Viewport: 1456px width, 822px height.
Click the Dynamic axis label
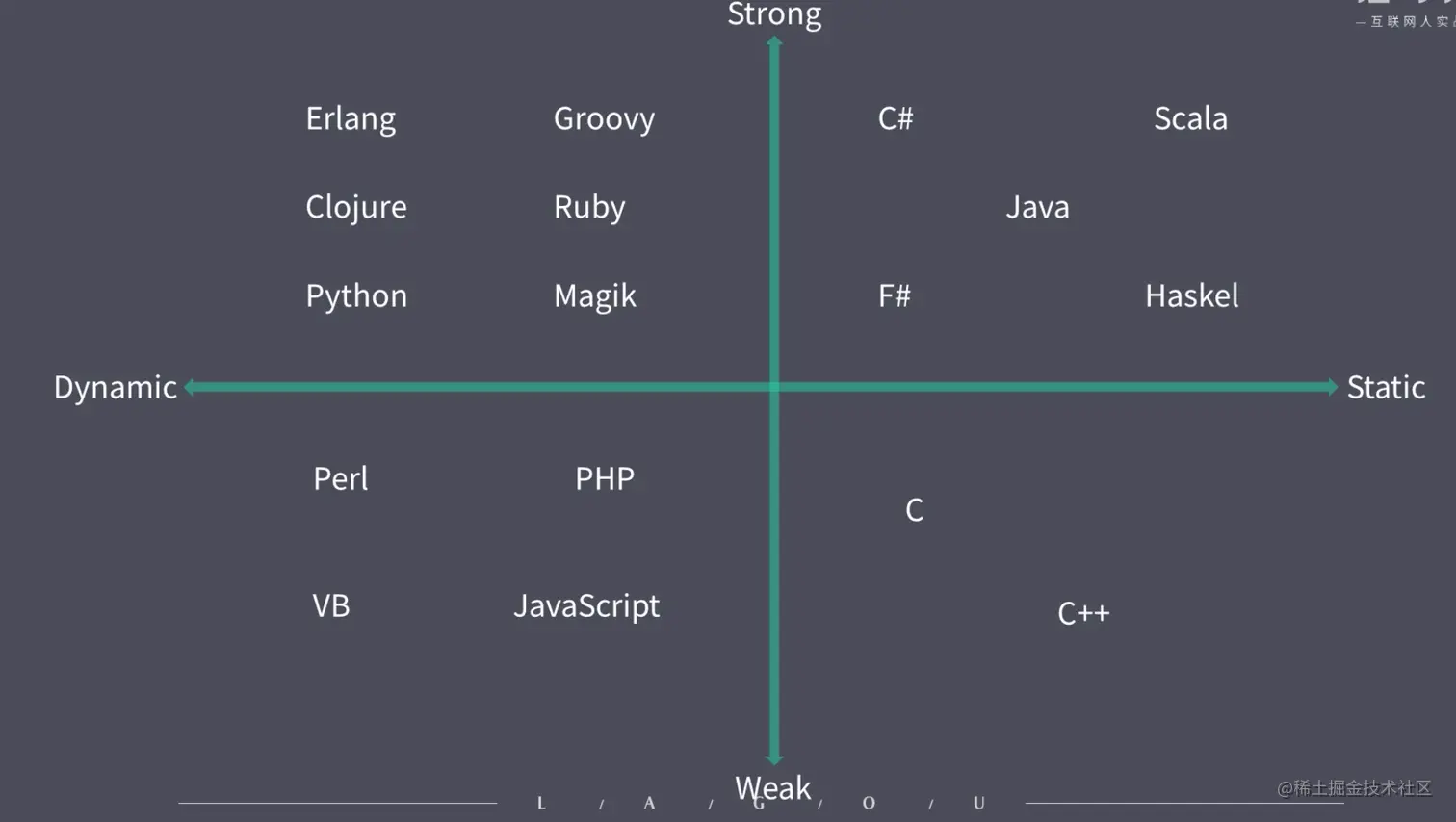tap(116, 387)
